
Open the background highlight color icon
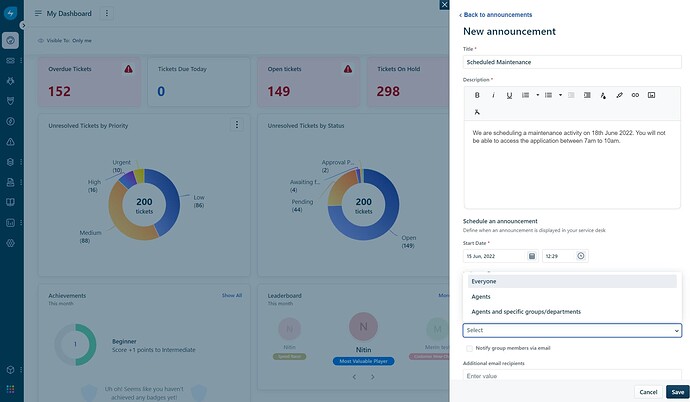point(619,95)
